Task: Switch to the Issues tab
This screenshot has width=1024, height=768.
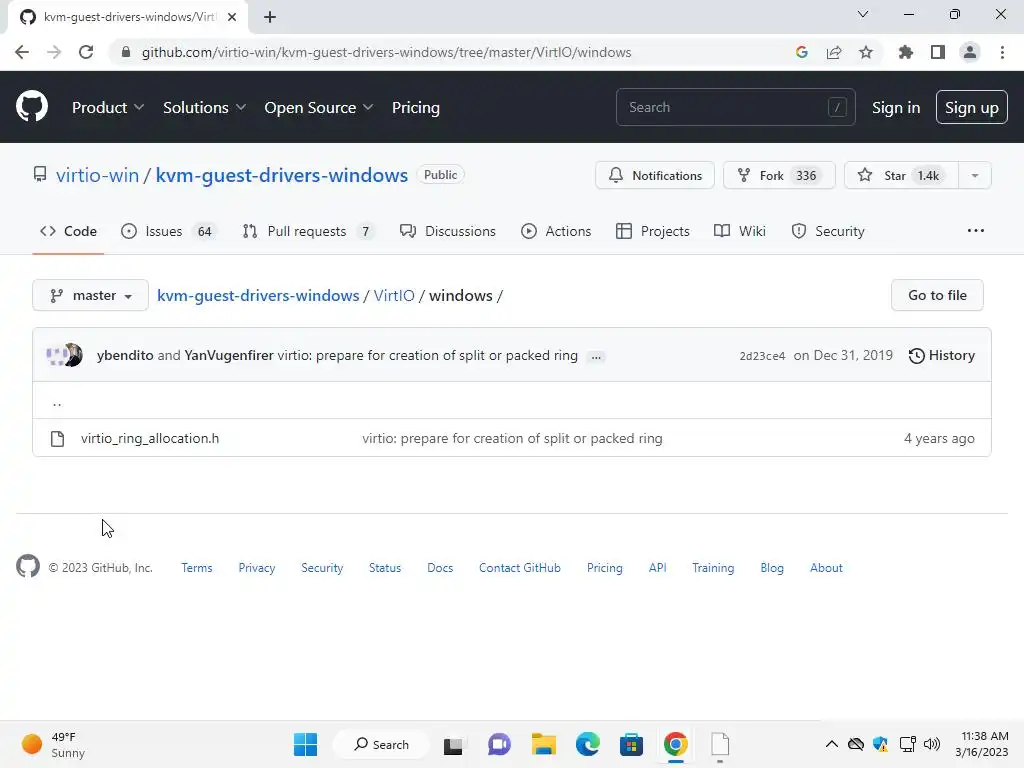Action: click(168, 231)
